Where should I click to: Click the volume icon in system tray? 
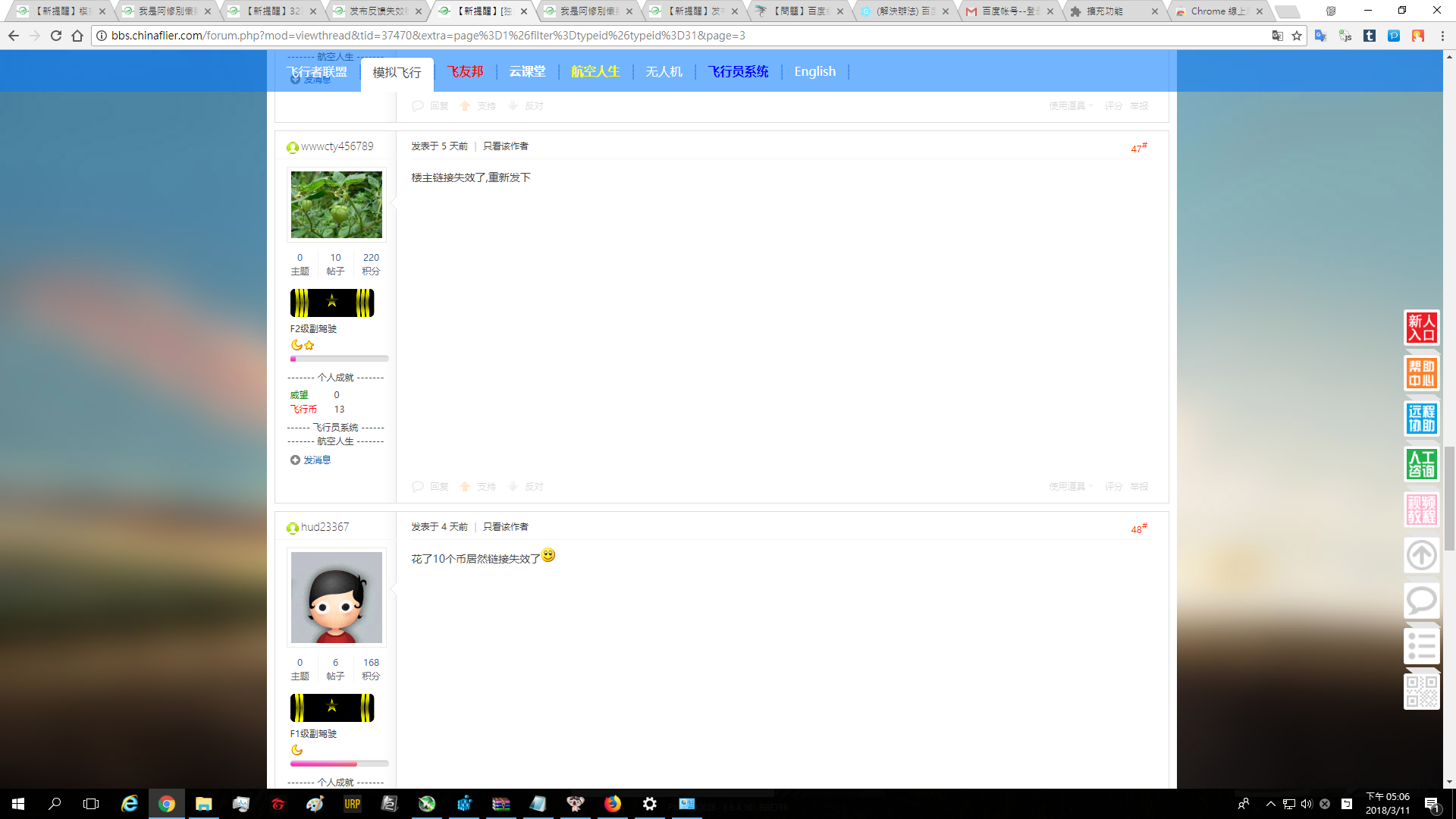(x=1307, y=804)
